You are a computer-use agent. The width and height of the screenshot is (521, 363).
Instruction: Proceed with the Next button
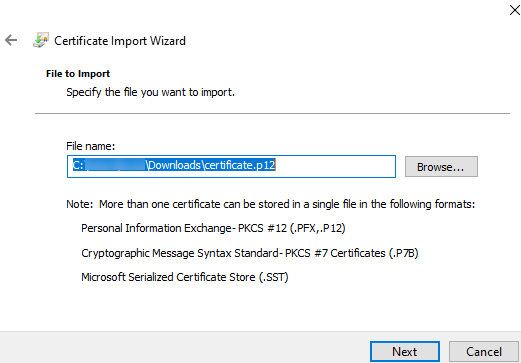(405, 352)
